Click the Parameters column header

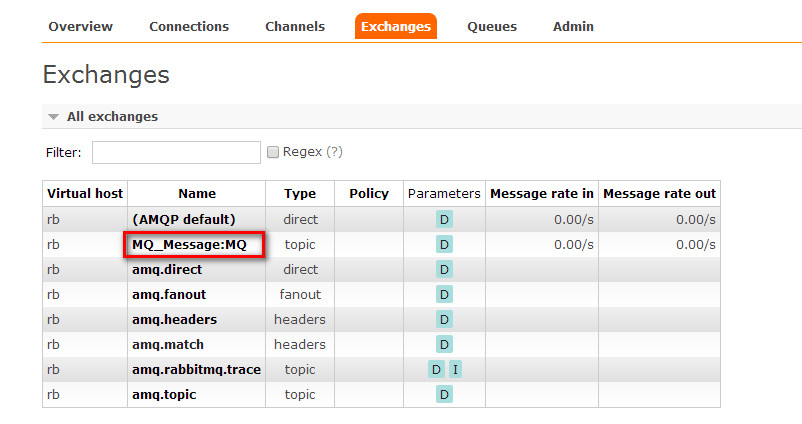pyautogui.click(x=444, y=194)
